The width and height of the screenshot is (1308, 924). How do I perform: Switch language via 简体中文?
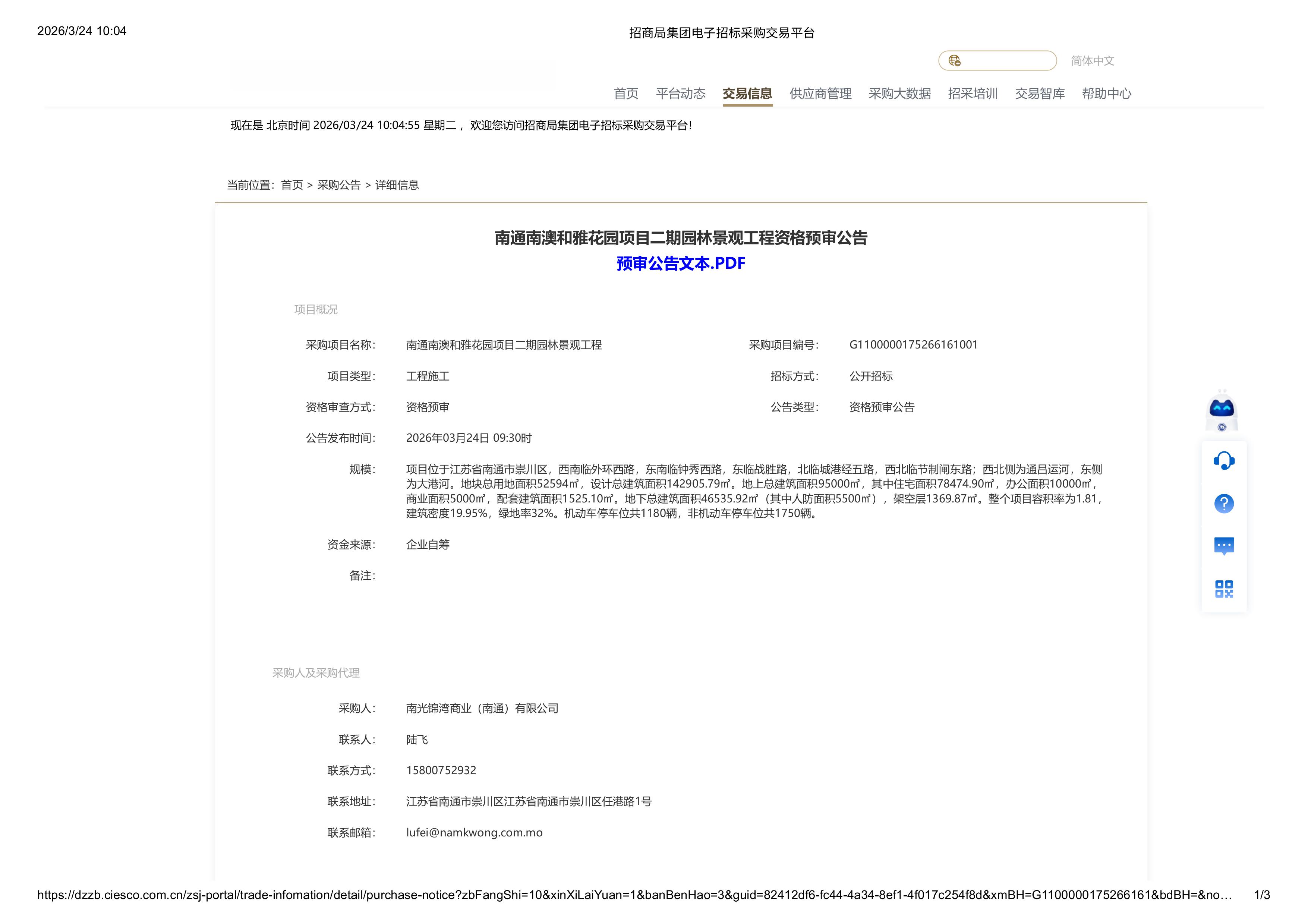(x=1092, y=60)
